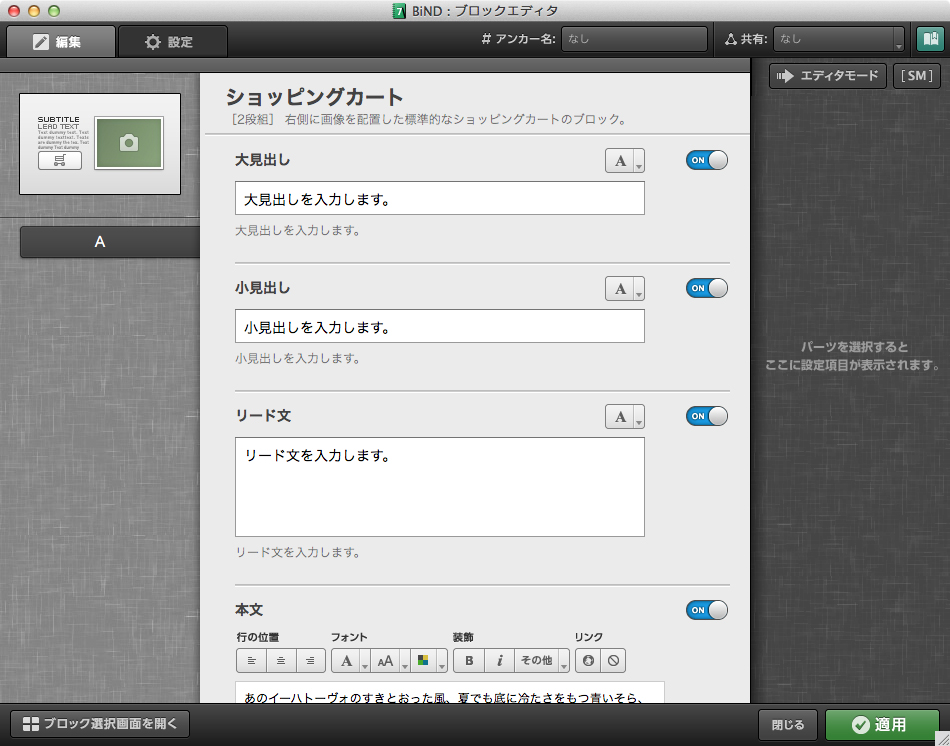Click the 小見出し font style A button
The image size is (950, 746).
click(x=620, y=289)
